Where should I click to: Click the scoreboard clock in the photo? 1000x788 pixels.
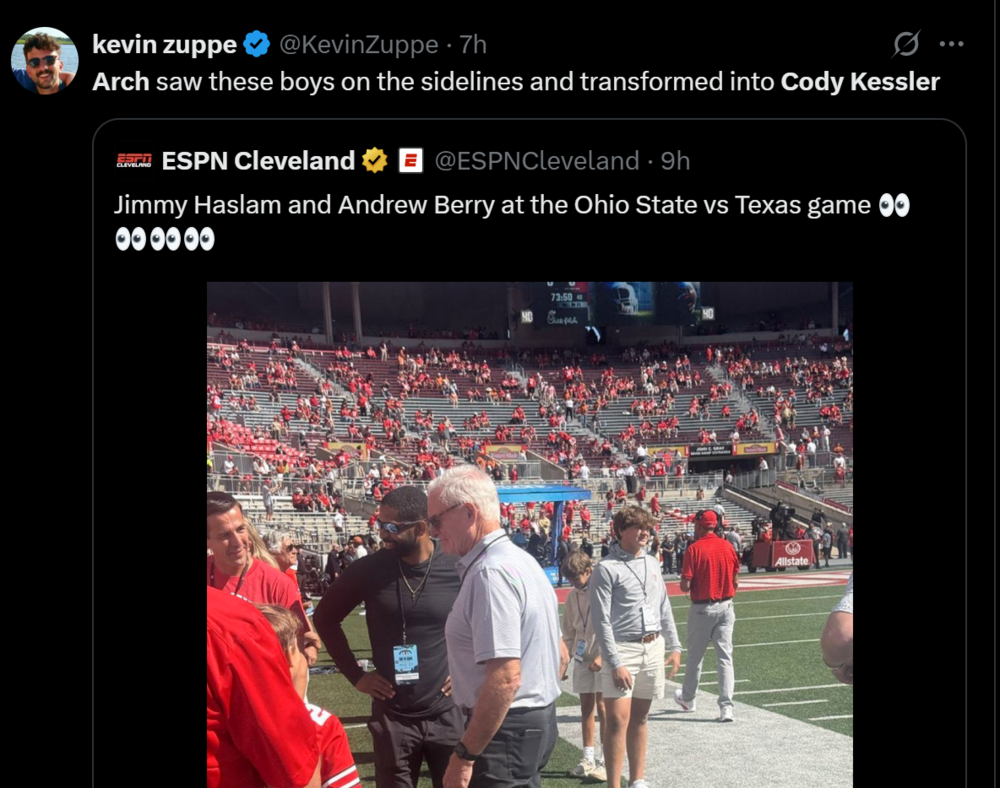[x=561, y=297]
